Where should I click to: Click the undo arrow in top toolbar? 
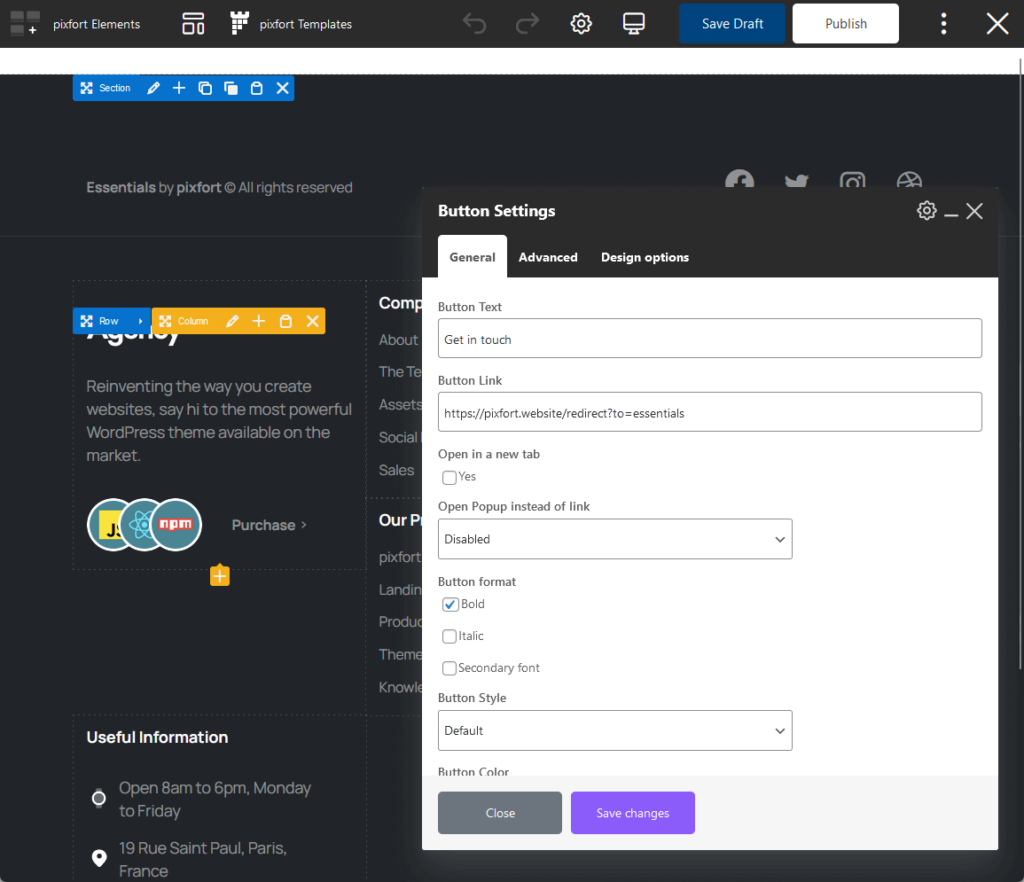pyautogui.click(x=474, y=23)
